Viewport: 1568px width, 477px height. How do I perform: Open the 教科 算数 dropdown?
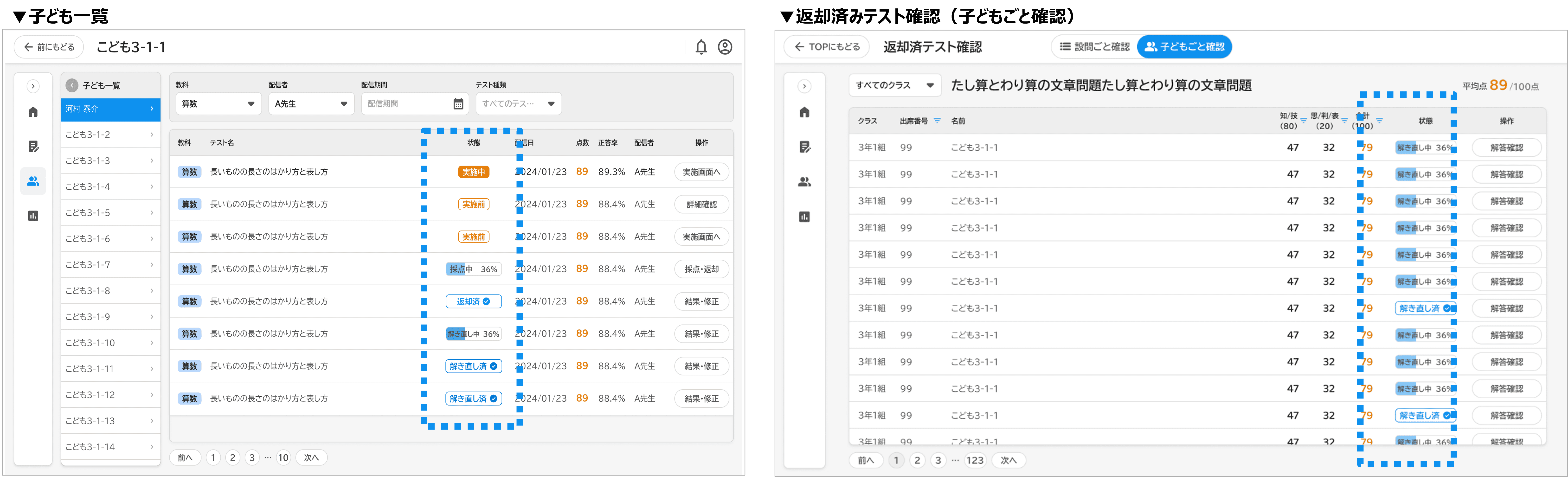pyautogui.click(x=218, y=104)
